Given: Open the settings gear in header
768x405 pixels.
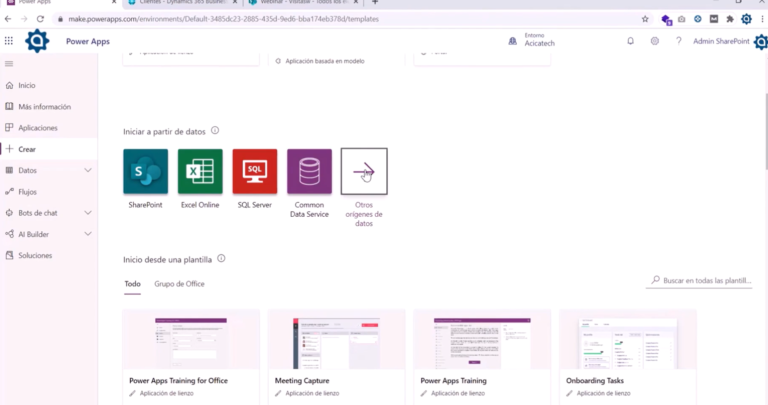Looking at the screenshot, I should click(x=655, y=41).
